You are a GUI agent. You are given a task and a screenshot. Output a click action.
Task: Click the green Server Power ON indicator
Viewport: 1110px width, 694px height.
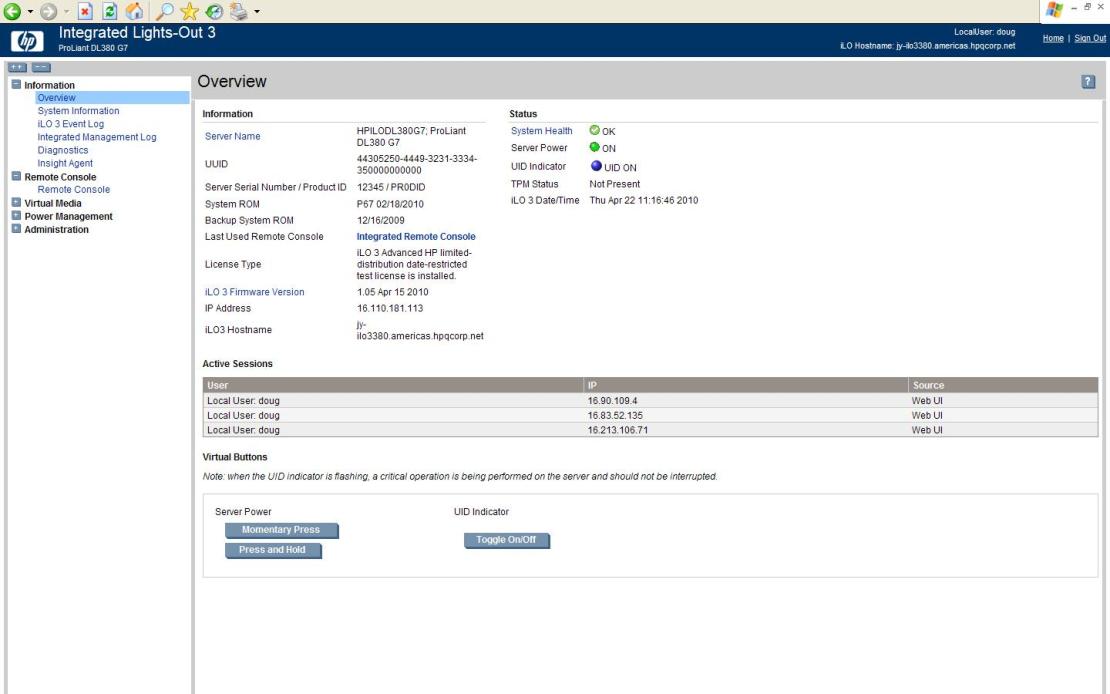(x=595, y=147)
